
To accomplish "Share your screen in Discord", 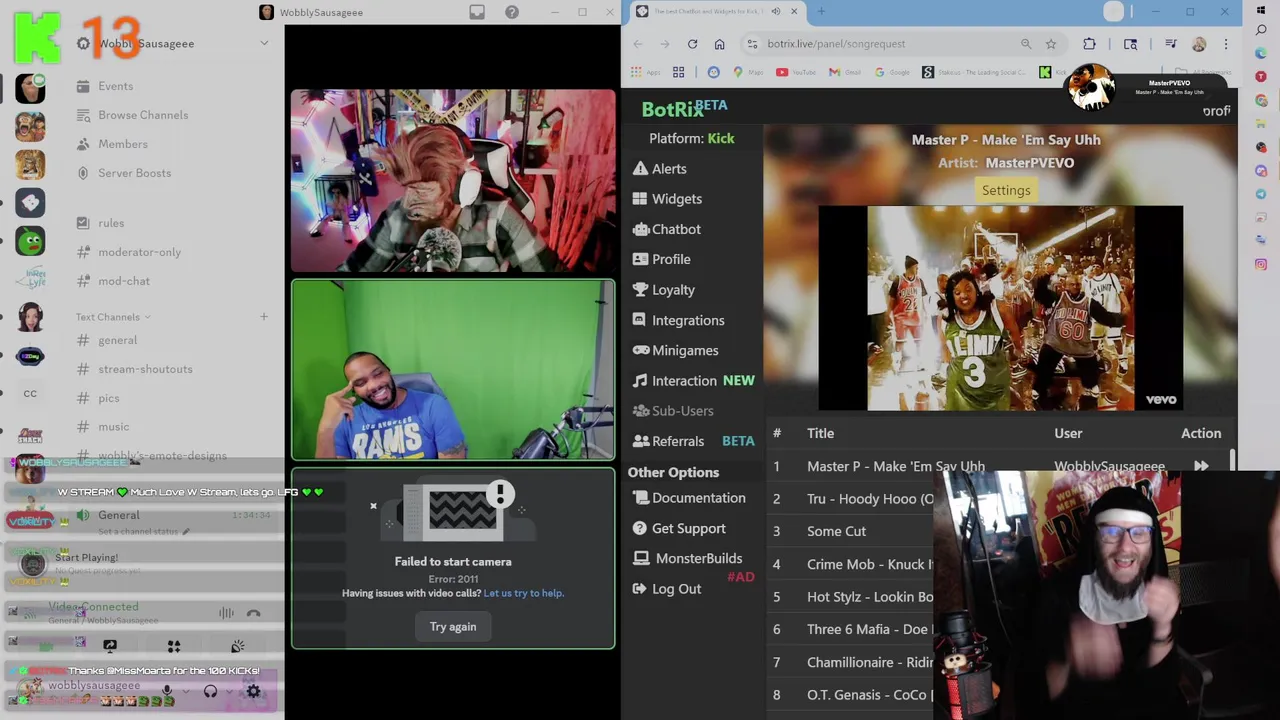I will (110, 647).
